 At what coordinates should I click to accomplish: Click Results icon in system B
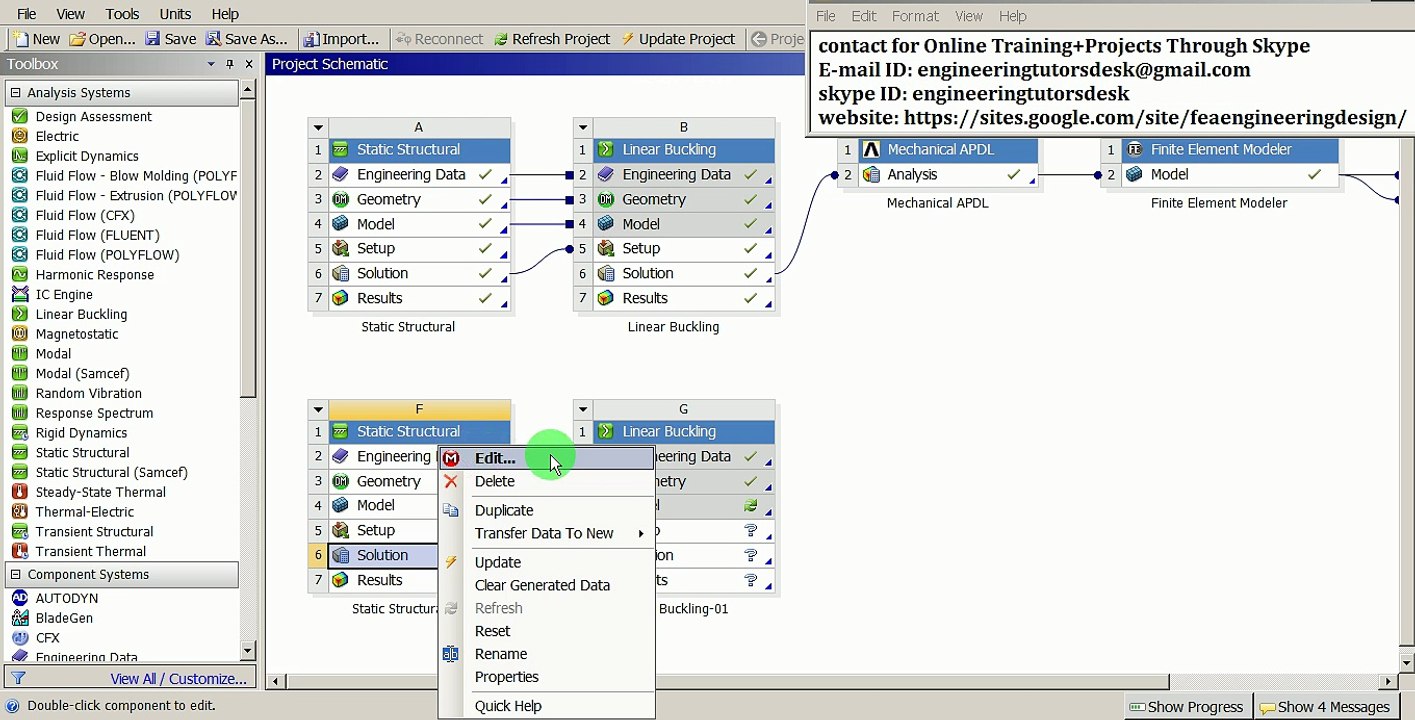(x=606, y=298)
